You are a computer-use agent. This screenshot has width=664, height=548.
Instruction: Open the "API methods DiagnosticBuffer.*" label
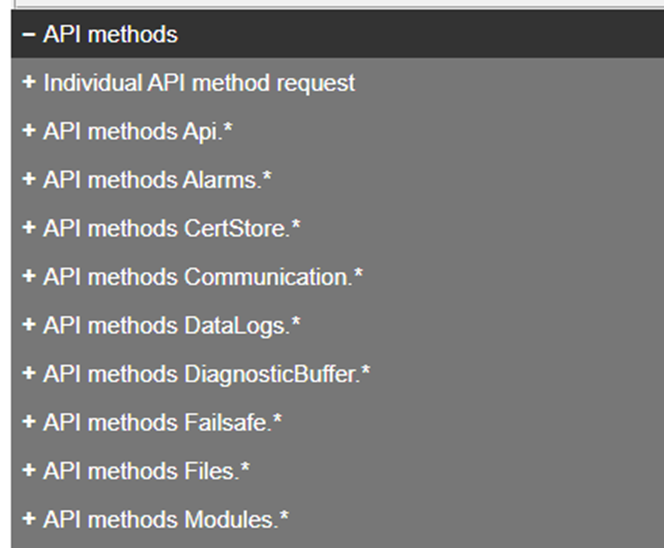(206, 374)
